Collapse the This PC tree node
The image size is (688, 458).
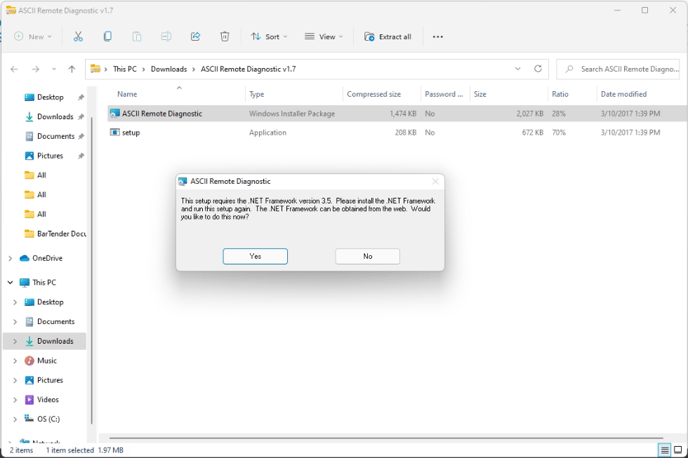[10, 283]
